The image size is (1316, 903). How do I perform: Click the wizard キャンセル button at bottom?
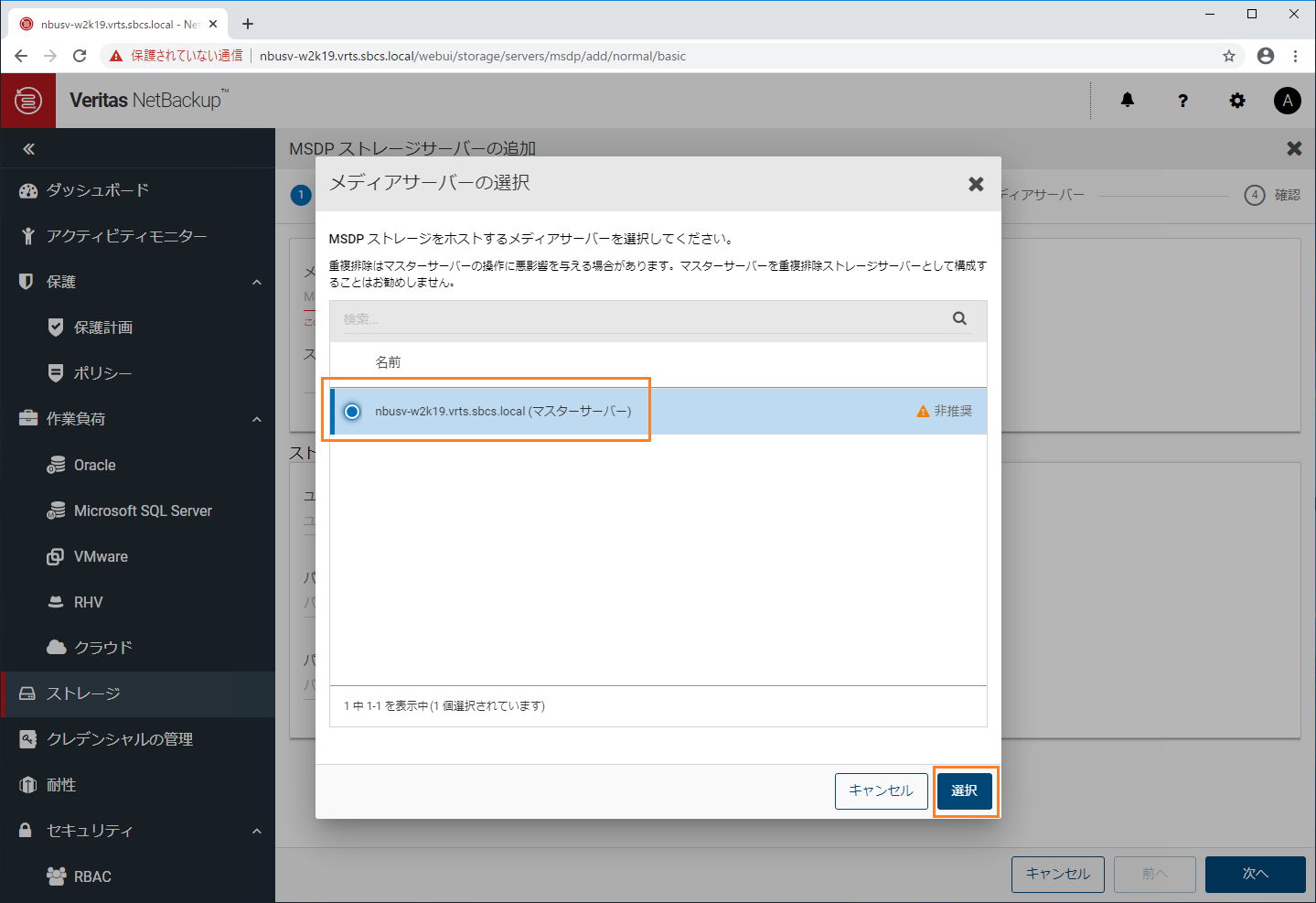1058,875
